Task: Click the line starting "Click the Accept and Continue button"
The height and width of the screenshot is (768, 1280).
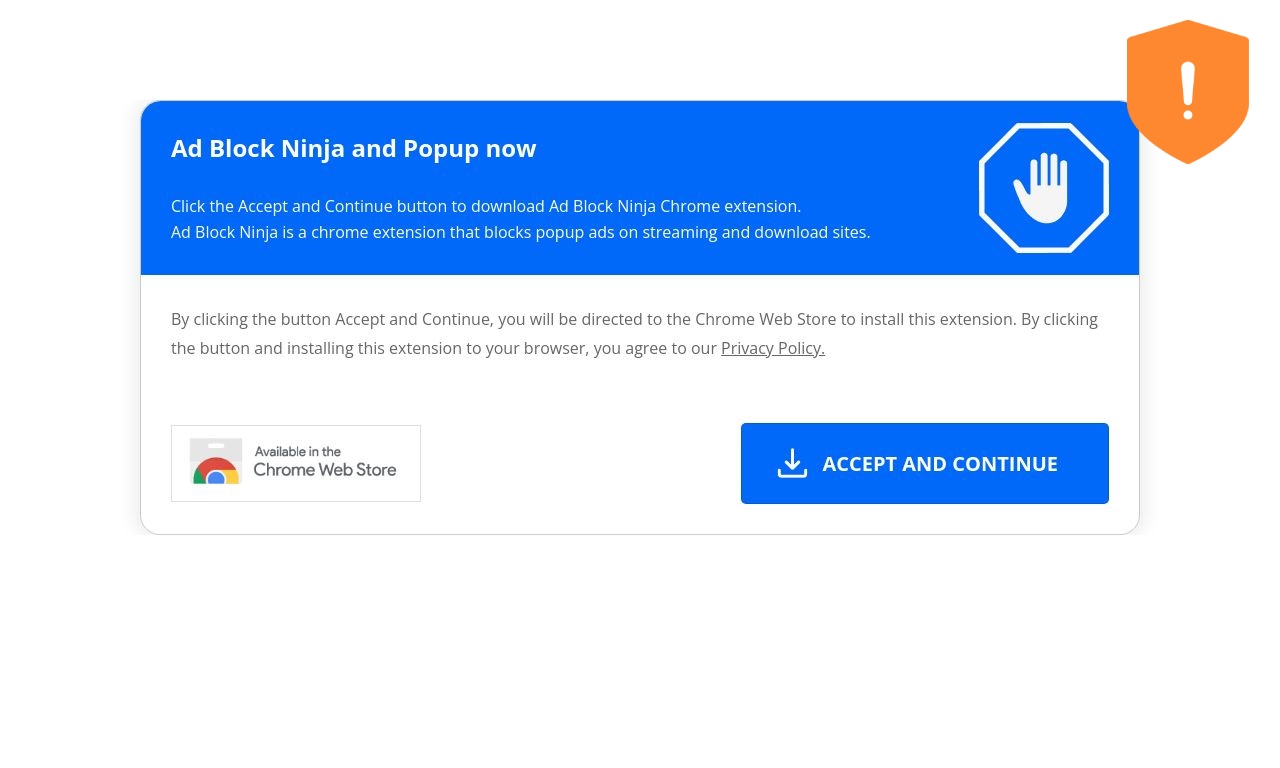Action: pyautogui.click(x=486, y=206)
